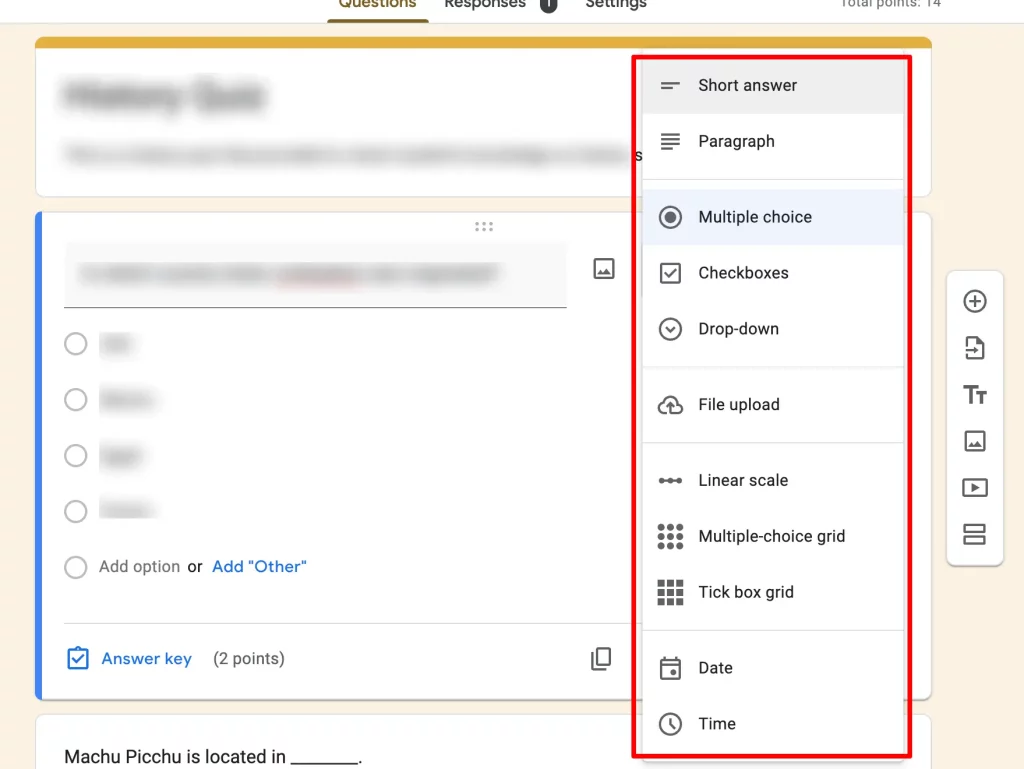Open the Answer key editor
This screenshot has height=769, width=1024.
click(x=146, y=658)
